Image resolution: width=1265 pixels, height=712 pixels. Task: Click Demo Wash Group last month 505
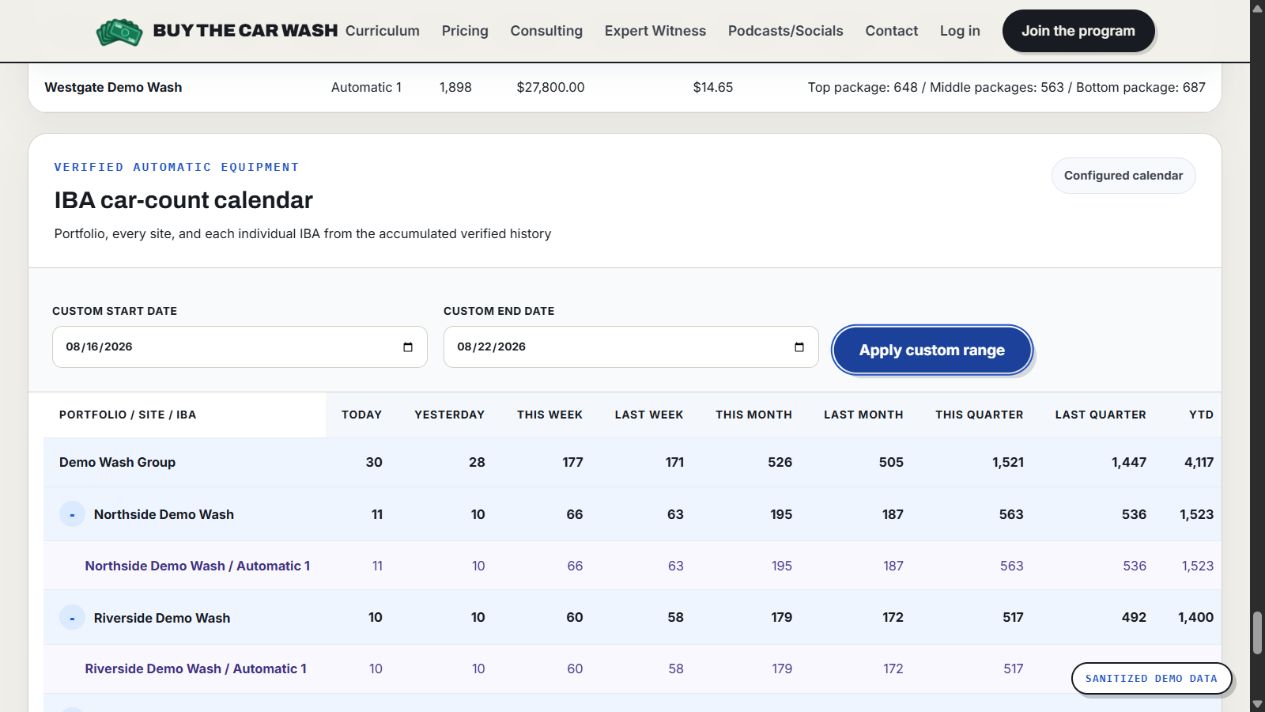coord(891,462)
